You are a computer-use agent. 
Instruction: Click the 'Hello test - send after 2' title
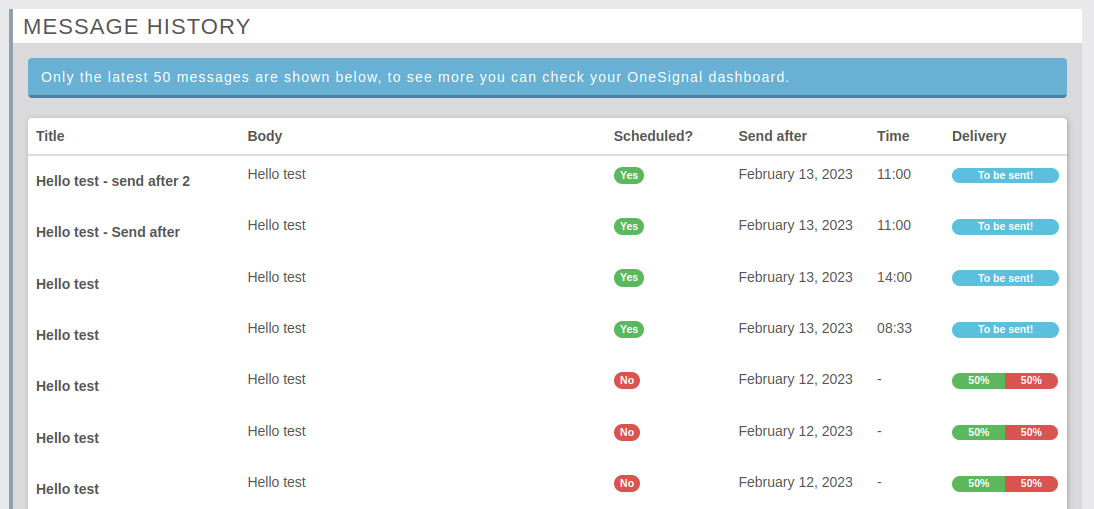coord(113,181)
